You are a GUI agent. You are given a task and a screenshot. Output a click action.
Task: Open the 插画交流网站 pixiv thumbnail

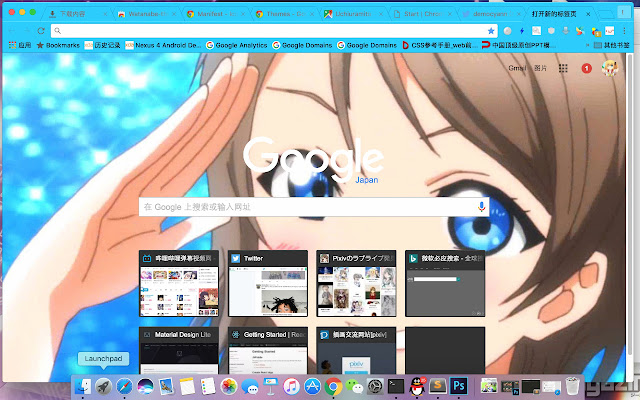[x=356, y=351]
